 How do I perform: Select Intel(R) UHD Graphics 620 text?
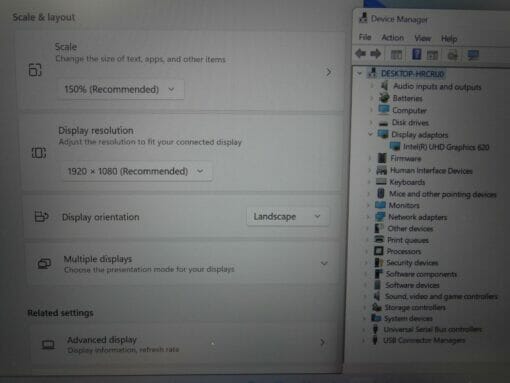[446, 147]
